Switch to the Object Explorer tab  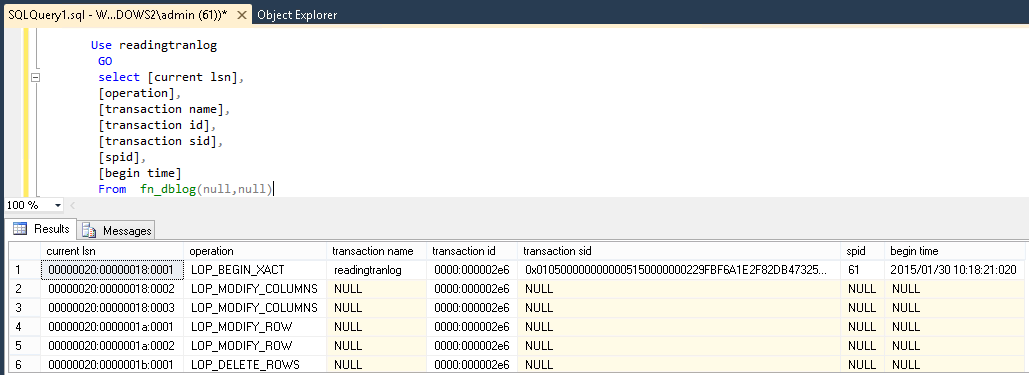coord(297,14)
